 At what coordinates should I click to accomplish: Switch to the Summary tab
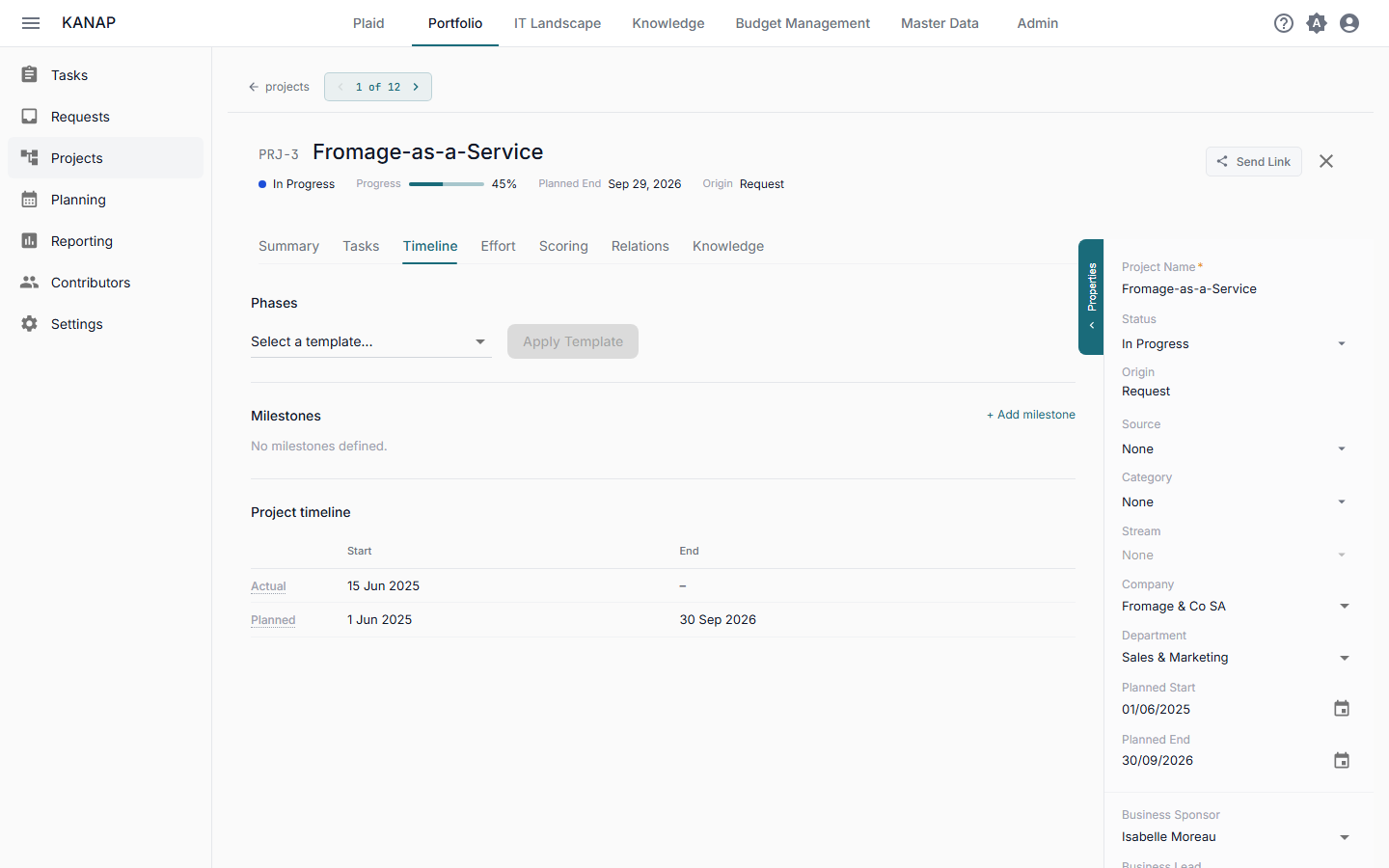288,246
